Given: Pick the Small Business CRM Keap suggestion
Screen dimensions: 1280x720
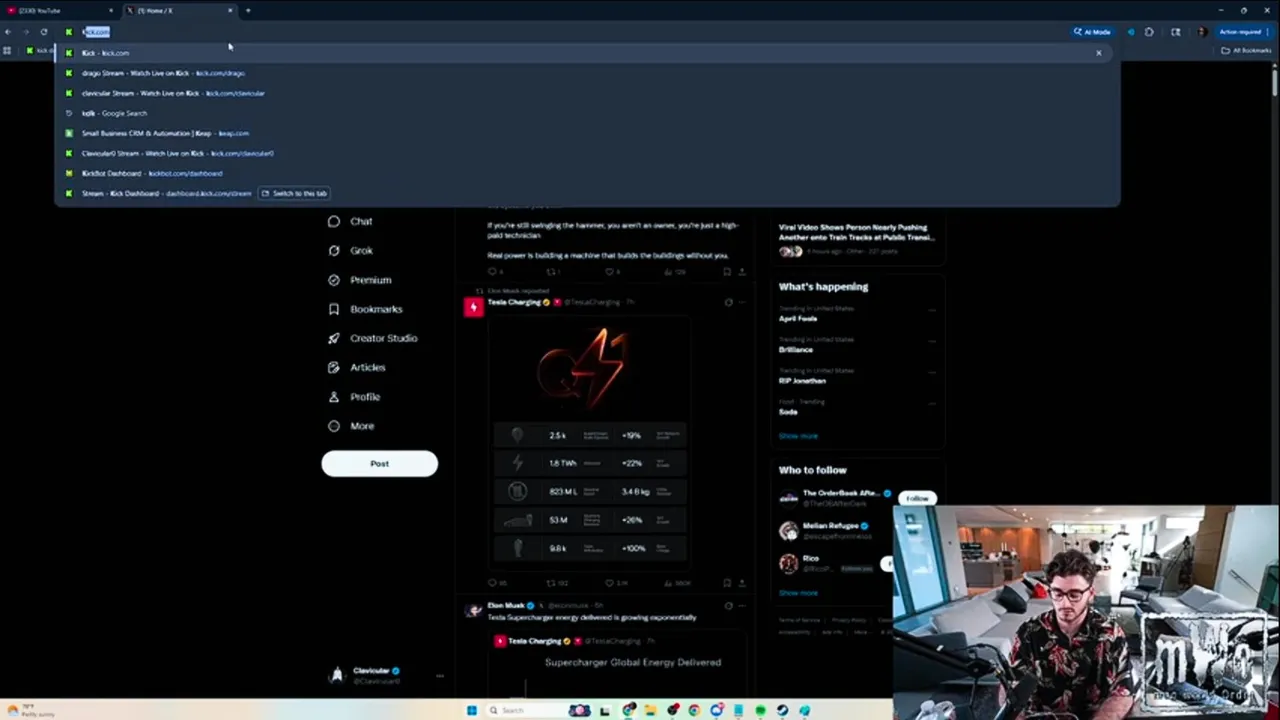Looking at the screenshot, I should [x=587, y=133].
